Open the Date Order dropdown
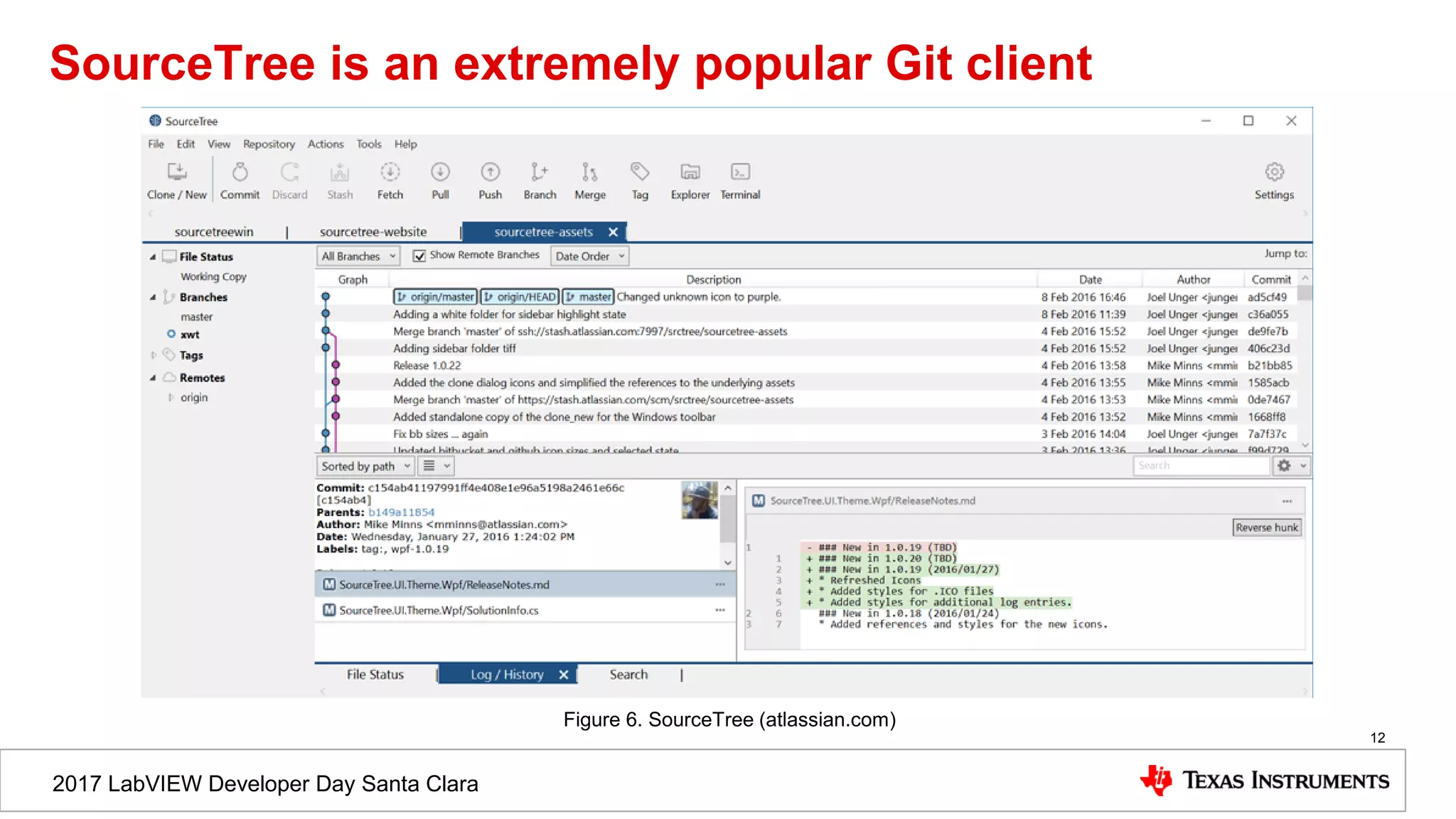This screenshot has width=1456, height=819. 590,256
